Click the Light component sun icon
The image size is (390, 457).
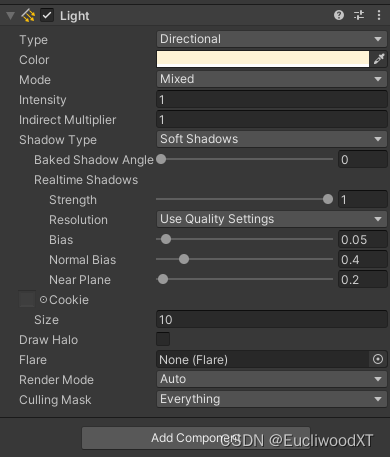tap(28, 15)
